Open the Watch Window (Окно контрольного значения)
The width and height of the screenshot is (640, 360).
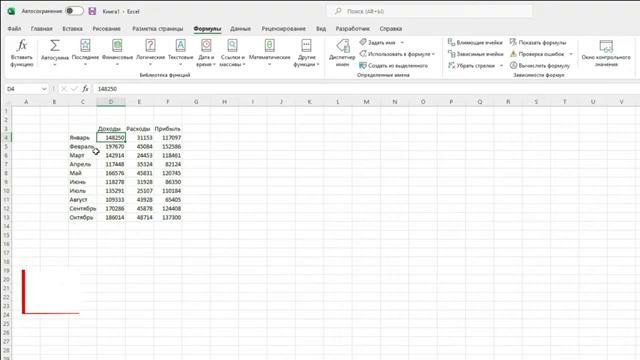point(606,53)
